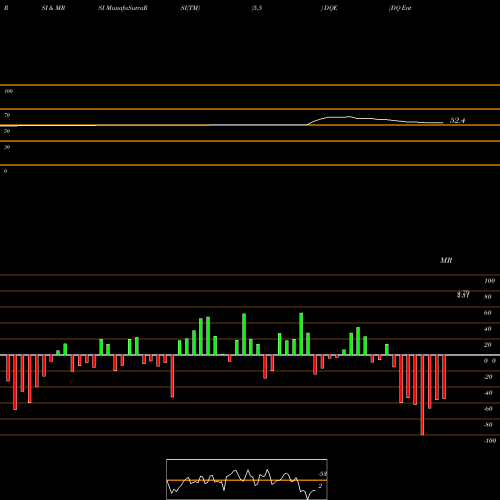Click the RSI value label 52.4
500x500 pixels.
(x=457, y=120)
